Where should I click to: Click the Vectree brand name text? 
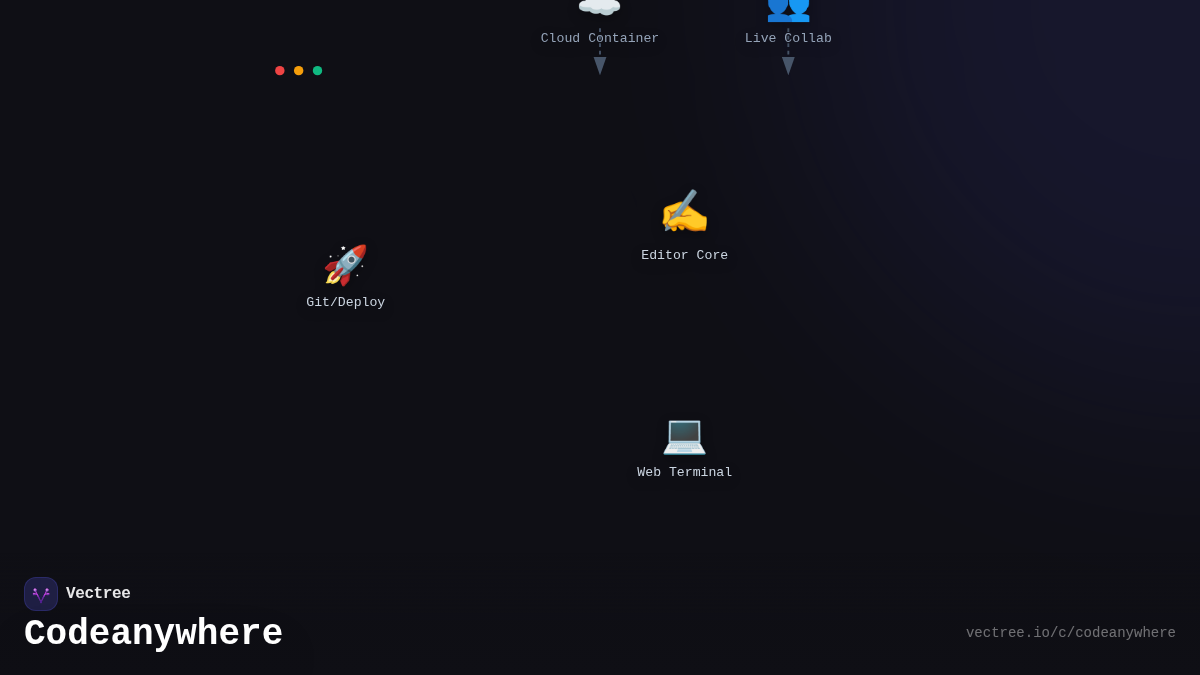pyautogui.click(x=98, y=593)
